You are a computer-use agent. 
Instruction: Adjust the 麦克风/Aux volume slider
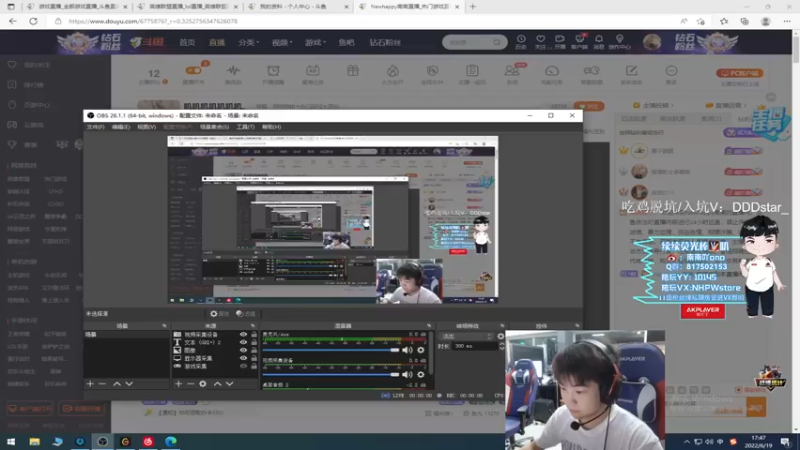pyautogui.click(x=331, y=350)
